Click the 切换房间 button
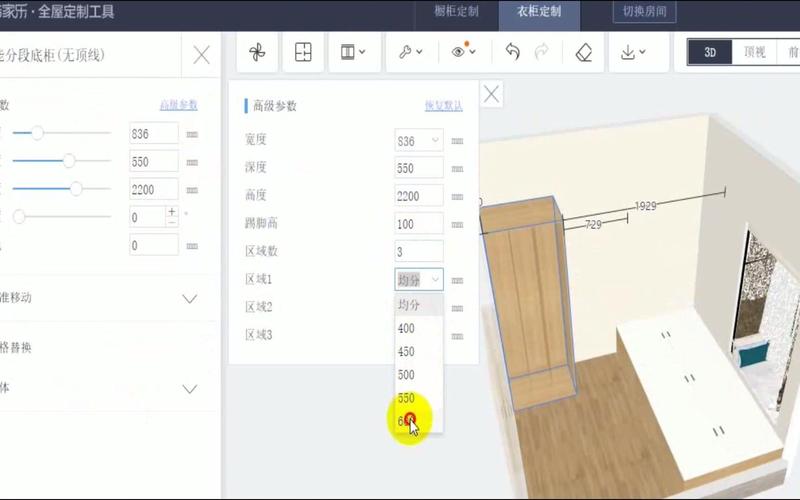The width and height of the screenshot is (800, 500). coord(644,12)
